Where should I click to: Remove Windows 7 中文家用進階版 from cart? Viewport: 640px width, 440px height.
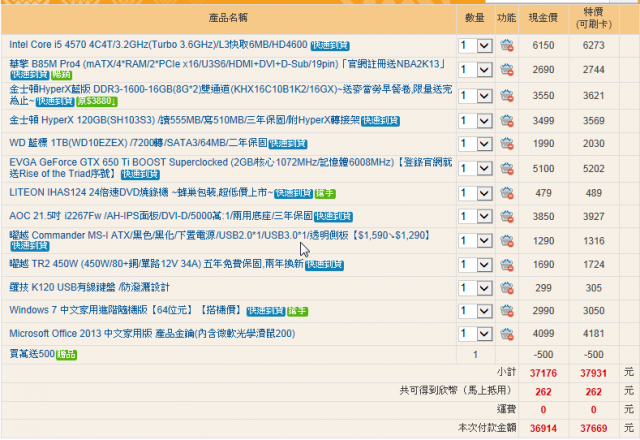[x=507, y=311]
